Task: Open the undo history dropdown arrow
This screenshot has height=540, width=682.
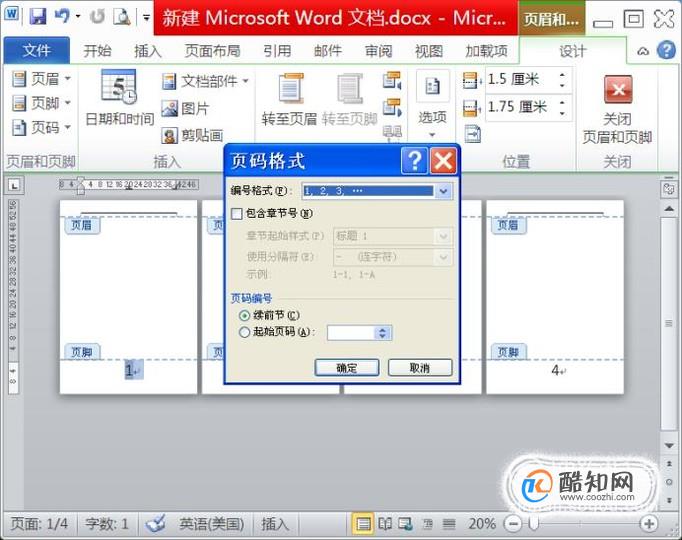Action: [x=78, y=17]
